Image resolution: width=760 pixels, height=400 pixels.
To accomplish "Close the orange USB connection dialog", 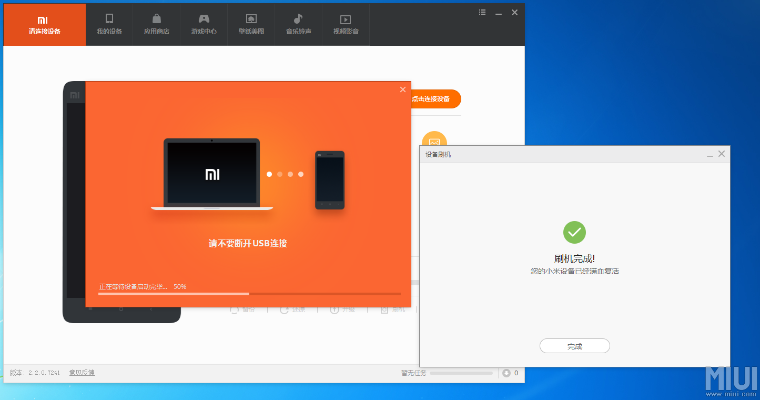I will click(x=402, y=90).
